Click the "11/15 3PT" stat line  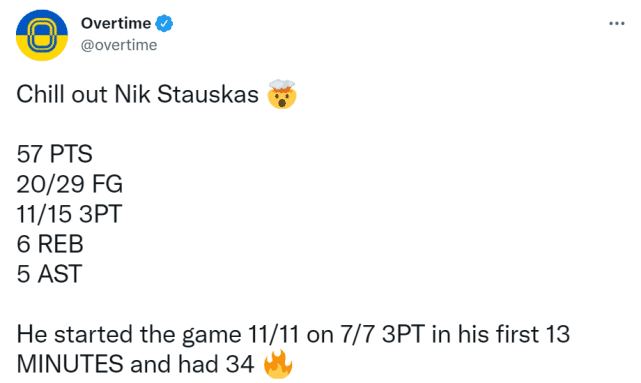click(x=69, y=214)
